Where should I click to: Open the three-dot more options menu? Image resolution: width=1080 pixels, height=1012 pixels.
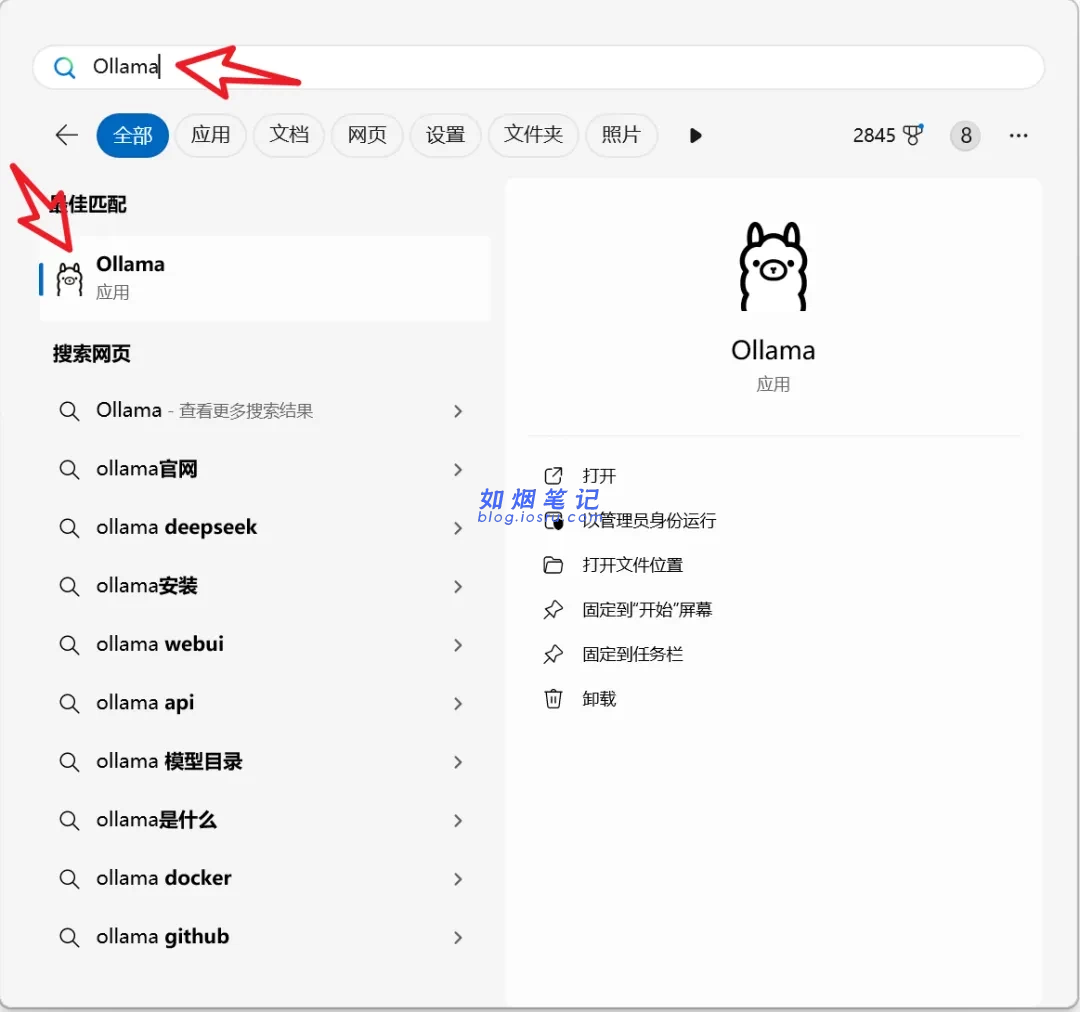point(1019,136)
